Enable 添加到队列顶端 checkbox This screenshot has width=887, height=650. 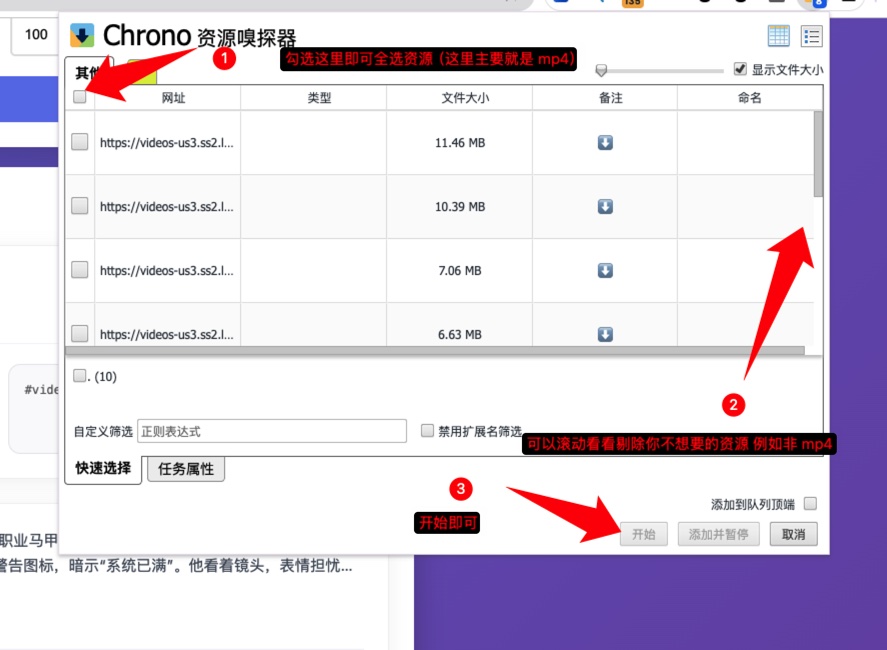click(810, 503)
